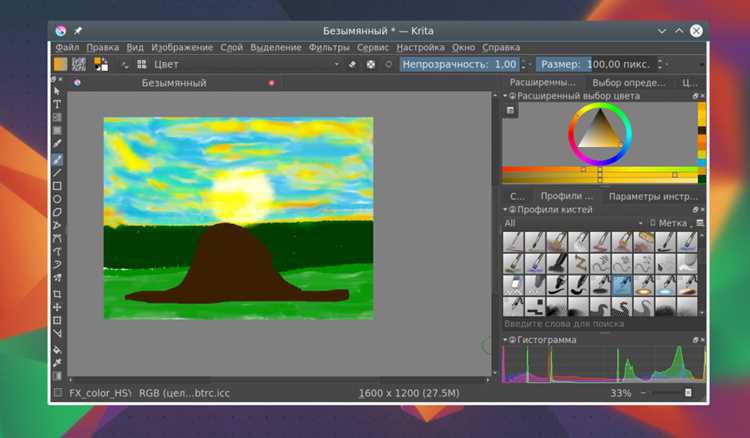This screenshot has width=750, height=438.
Task: Open the All brush tag dropdown
Action: [573, 223]
